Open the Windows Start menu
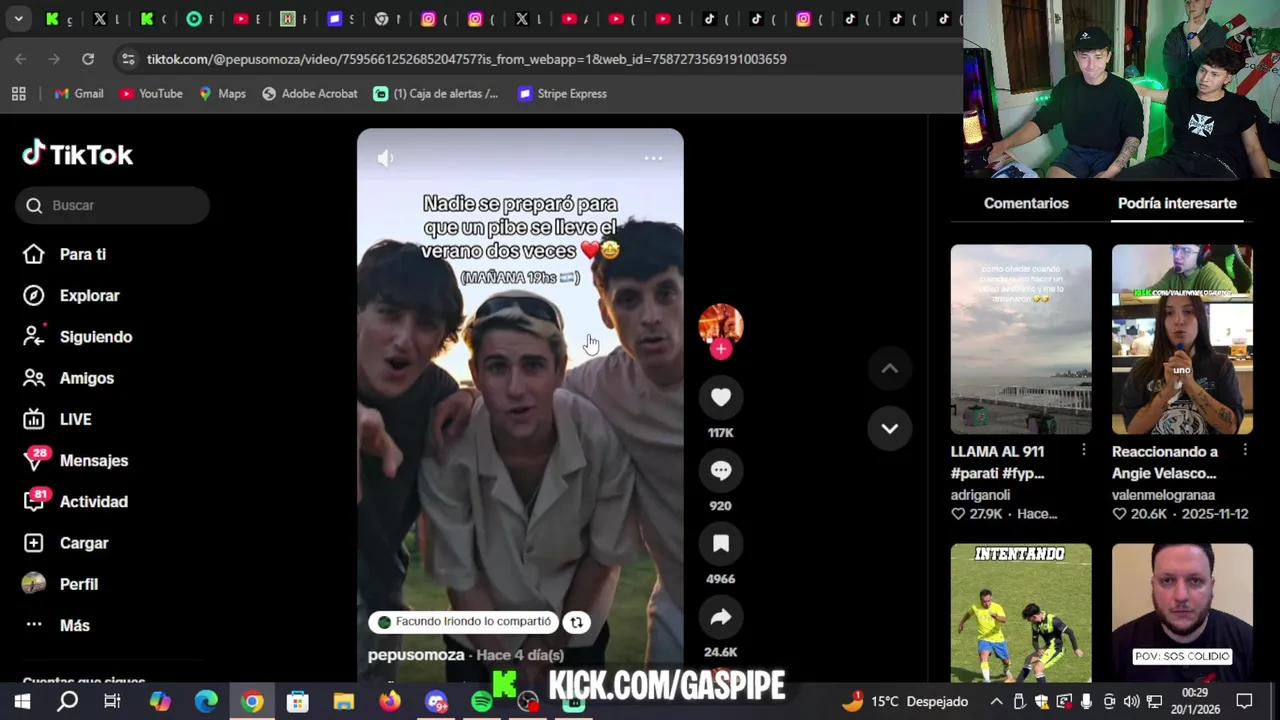 coord(22,701)
